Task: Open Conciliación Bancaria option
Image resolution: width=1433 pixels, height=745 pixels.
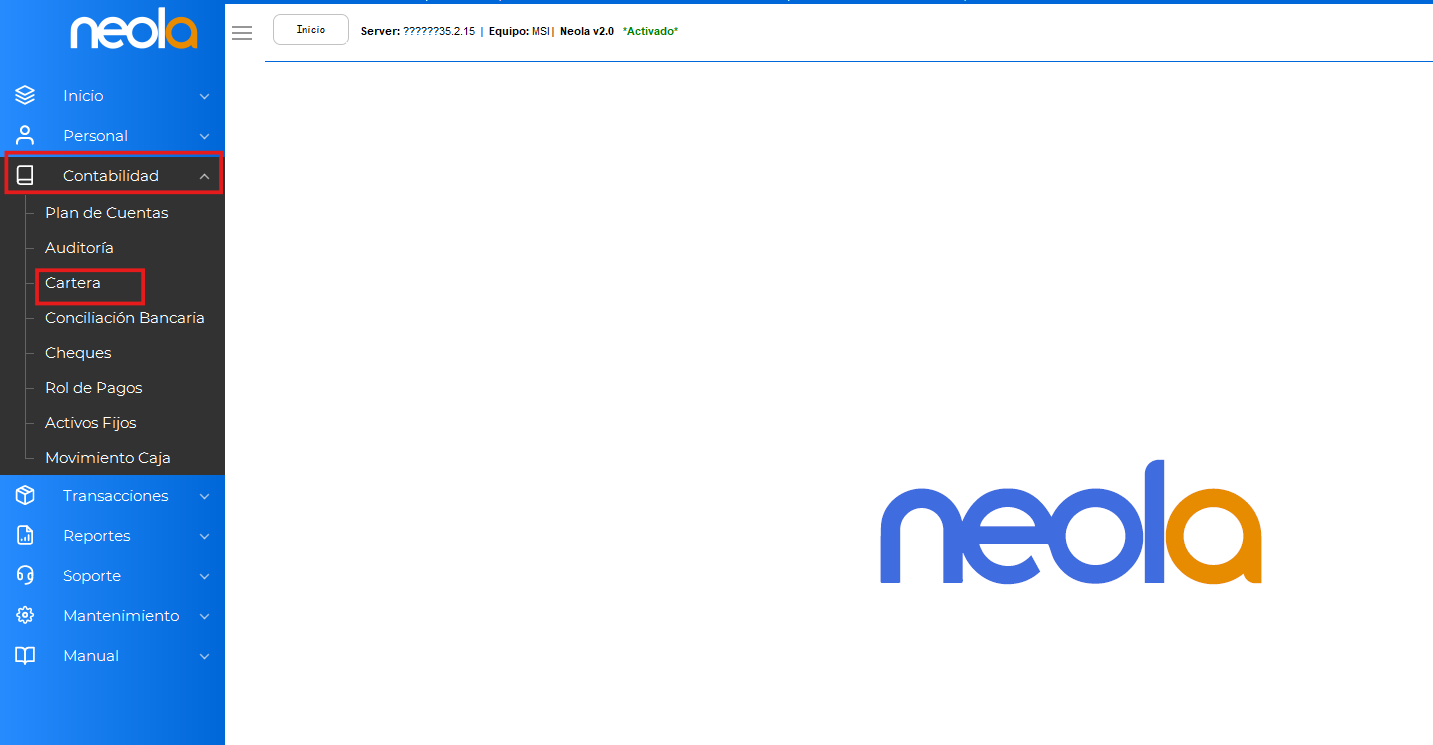Action: pos(124,318)
